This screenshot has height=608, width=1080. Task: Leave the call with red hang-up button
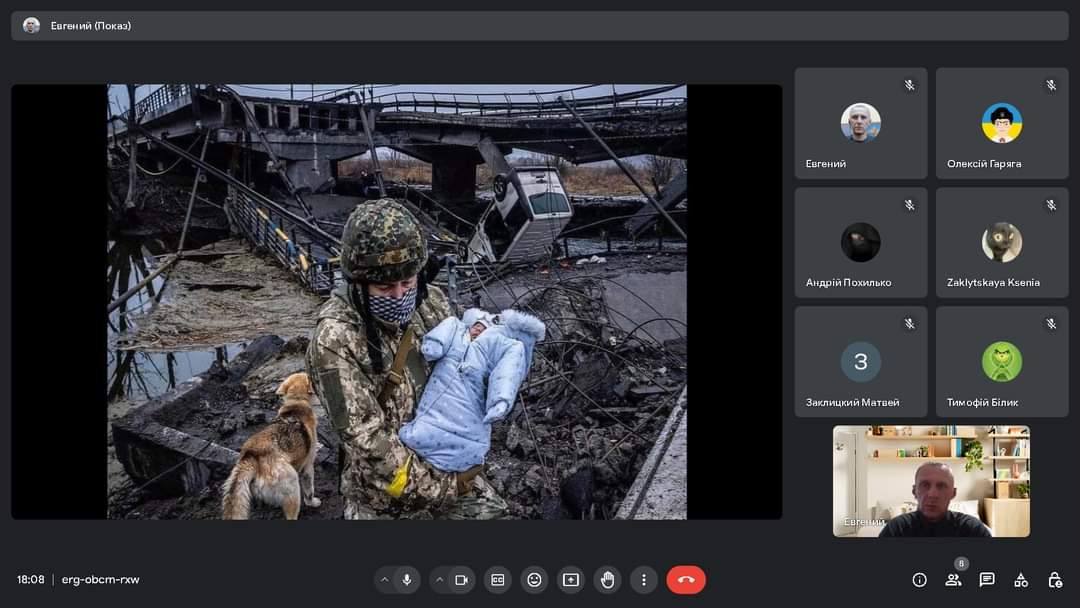pyautogui.click(x=686, y=580)
